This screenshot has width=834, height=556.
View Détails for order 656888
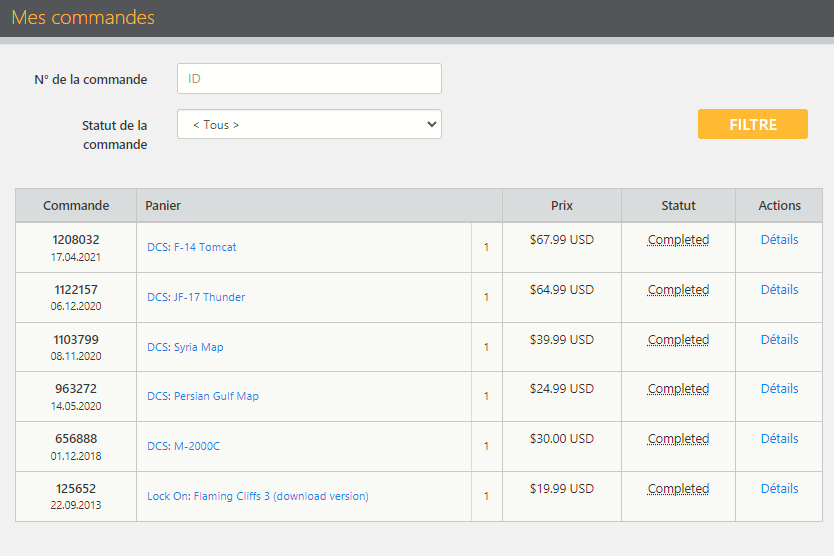point(779,438)
